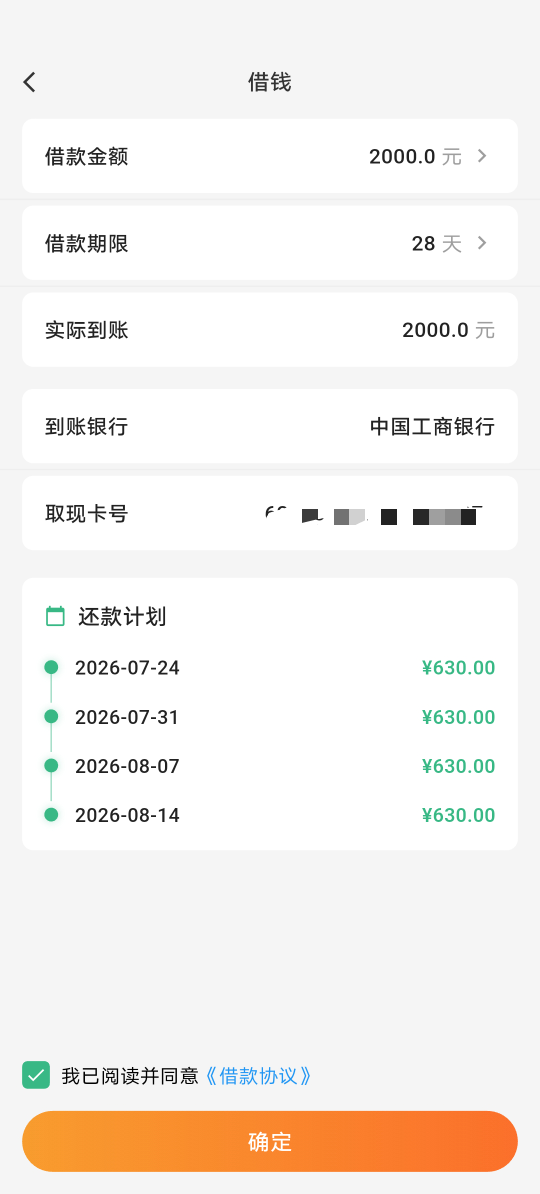540x1194 pixels.
Task: Select the green dot for 2026-07-31
Action: click(x=51, y=717)
